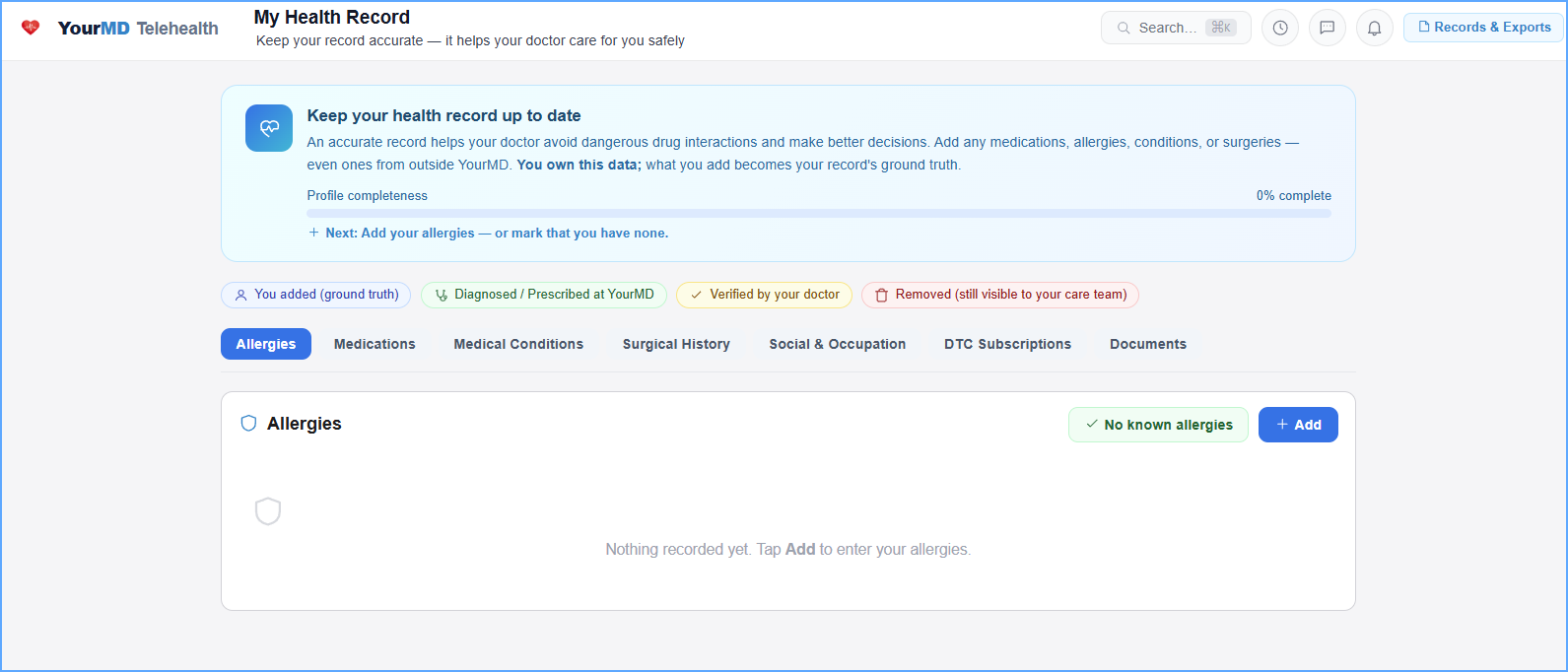Screen dimensions: 1568x672
Task: Click the YourMD Telehealth brand name
Action: [x=138, y=29]
